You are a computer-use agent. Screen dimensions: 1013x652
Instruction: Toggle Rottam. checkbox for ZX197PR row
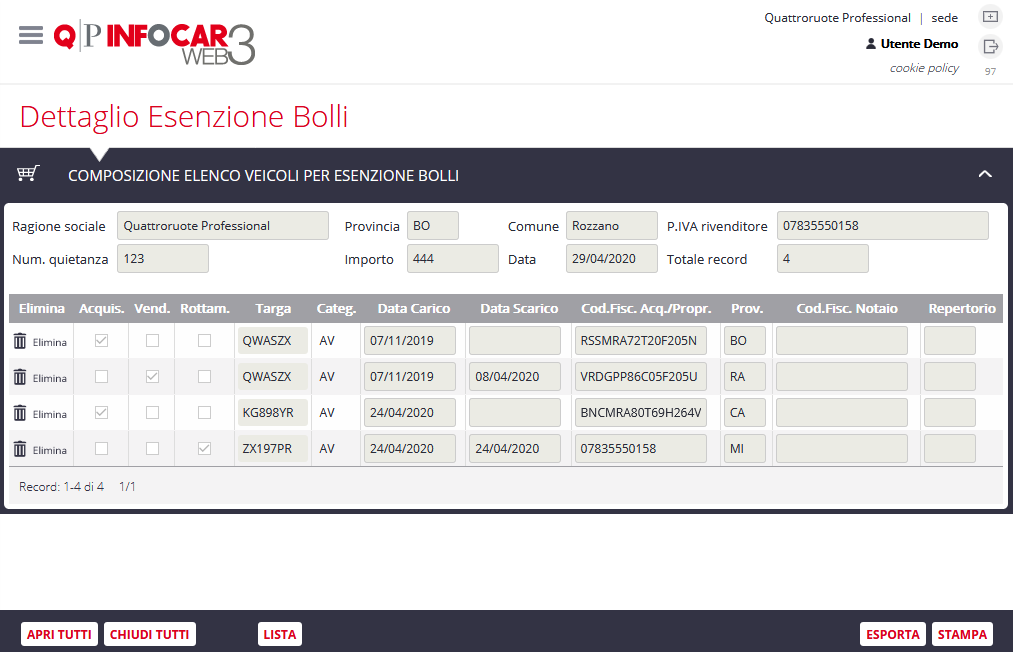point(205,449)
